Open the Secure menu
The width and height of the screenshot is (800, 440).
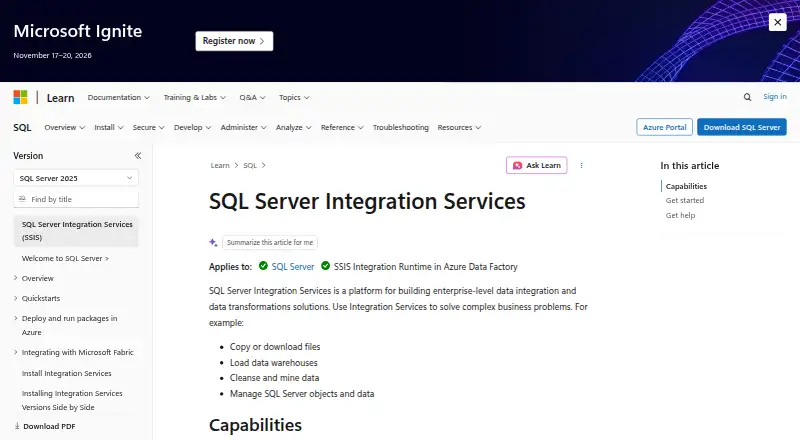pos(148,127)
